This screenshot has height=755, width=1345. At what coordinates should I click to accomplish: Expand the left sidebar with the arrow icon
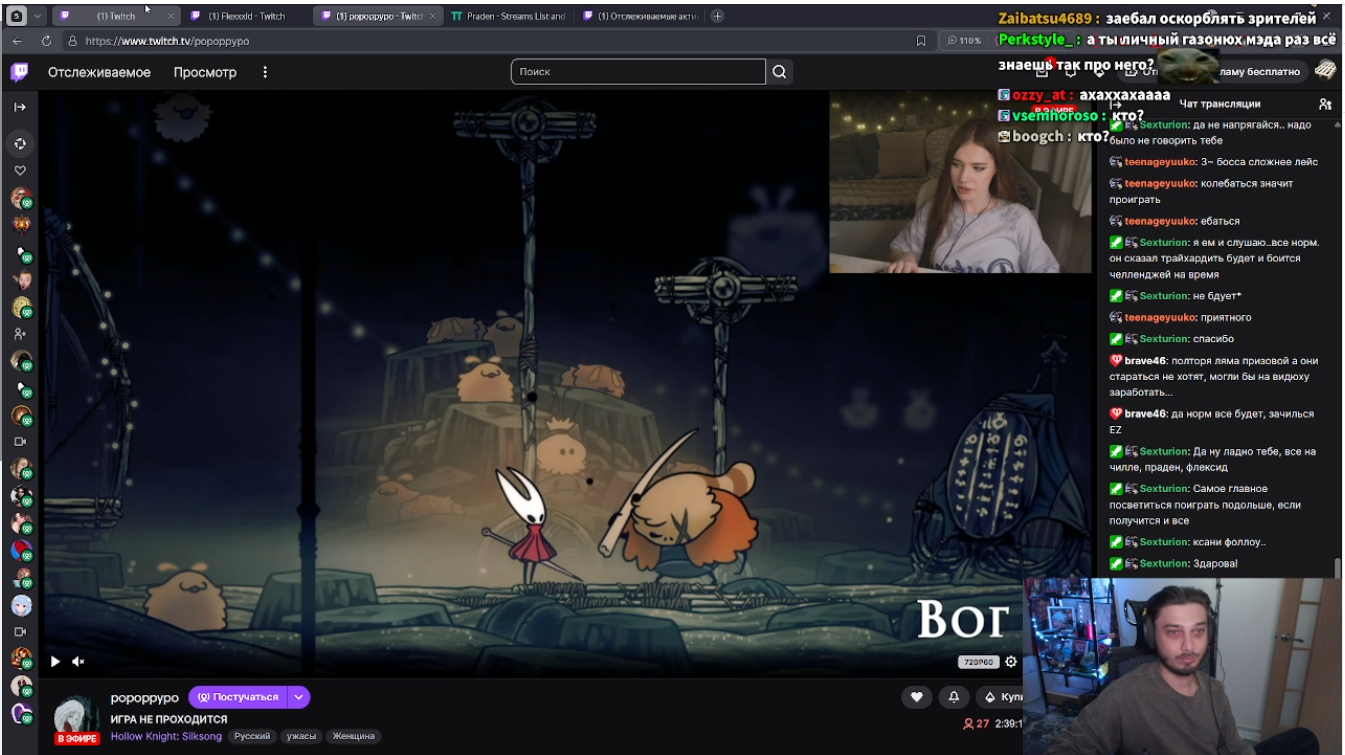pyautogui.click(x=20, y=107)
